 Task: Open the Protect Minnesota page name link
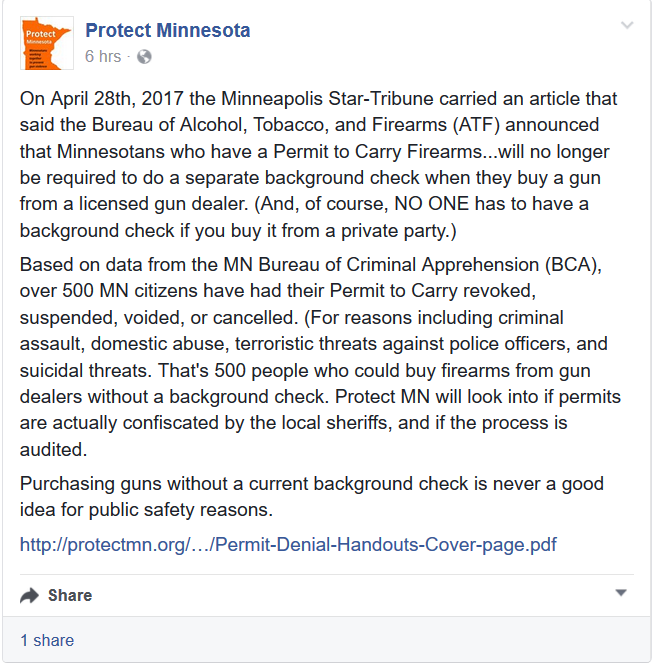click(x=168, y=31)
